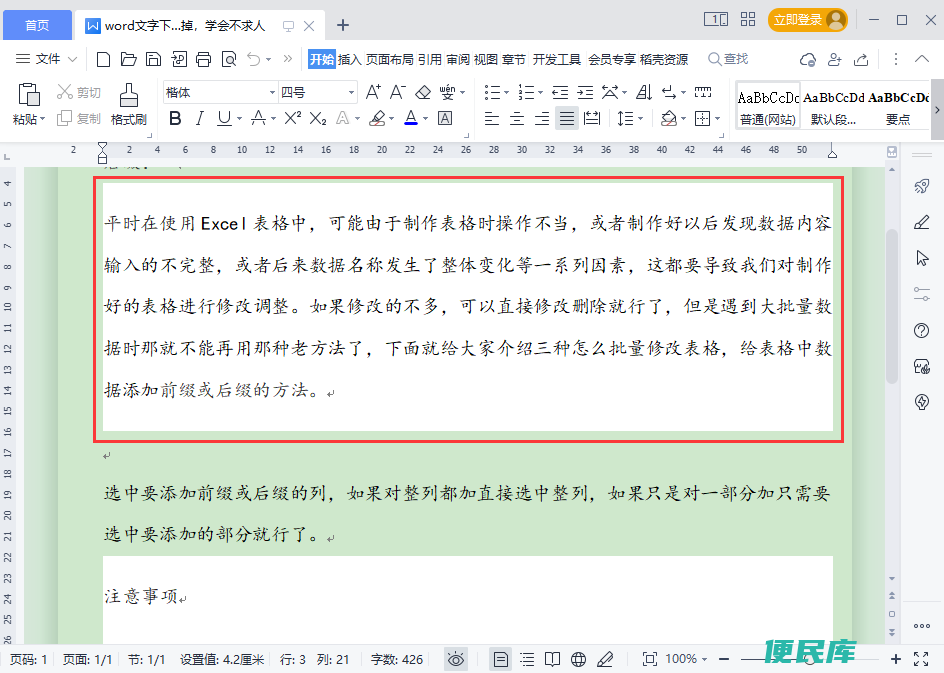Click the 立即登录 login button
This screenshot has width=944, height=673.
click(806, 20)
